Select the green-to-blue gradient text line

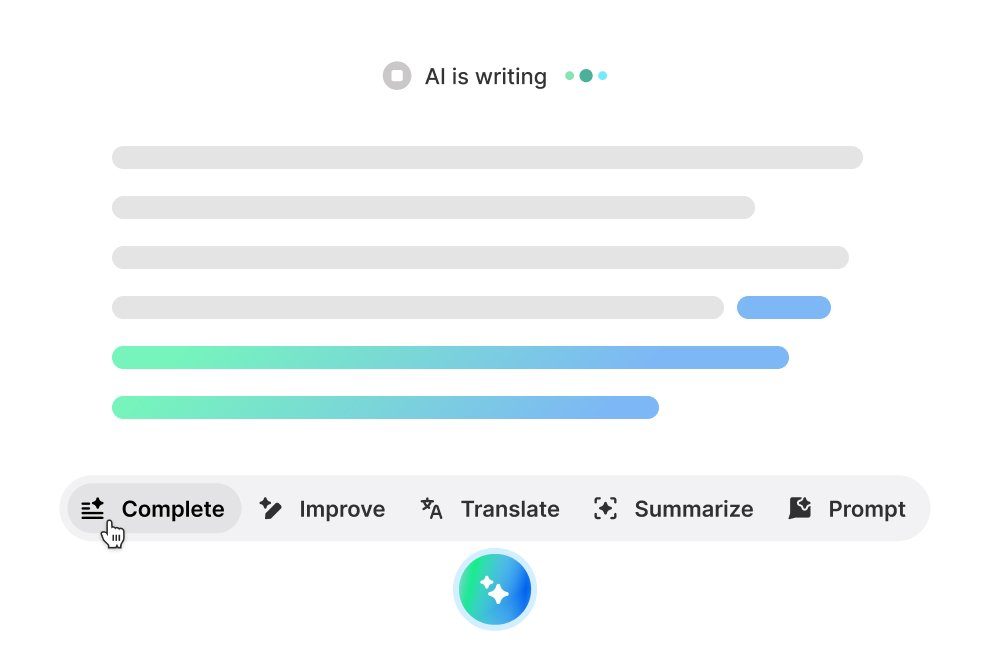[450, 357]
